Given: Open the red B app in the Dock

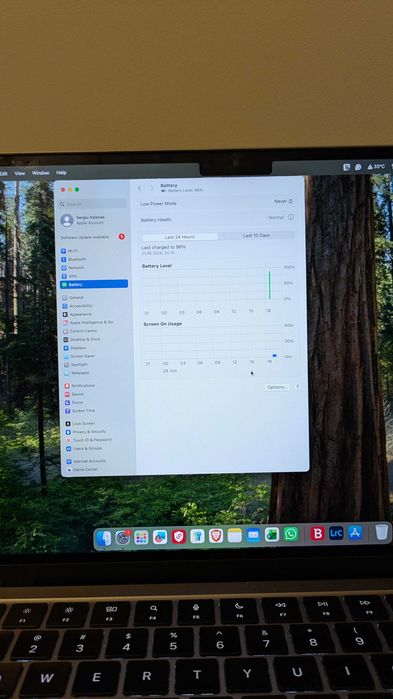Looking at the screenshot, I should coord(317,533).
